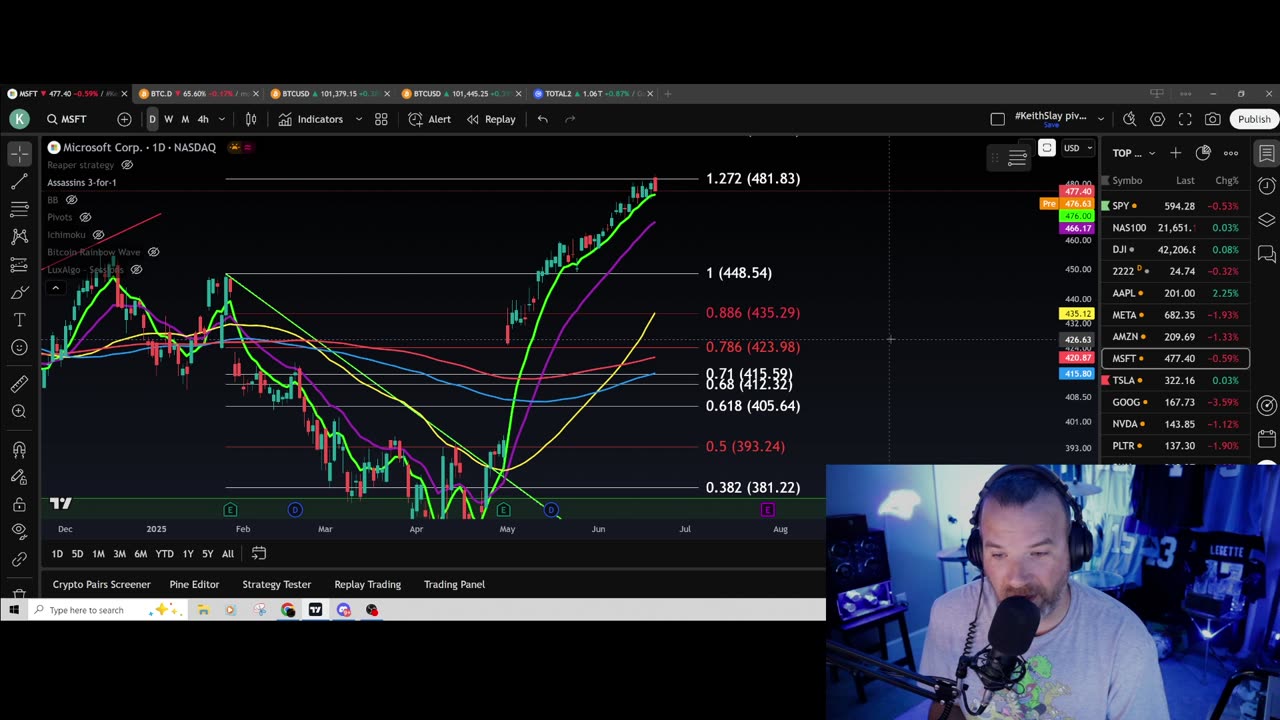Open the quick search icon
The image size is (1280, 720).
pyautogui.click(x=1129, y=119)
